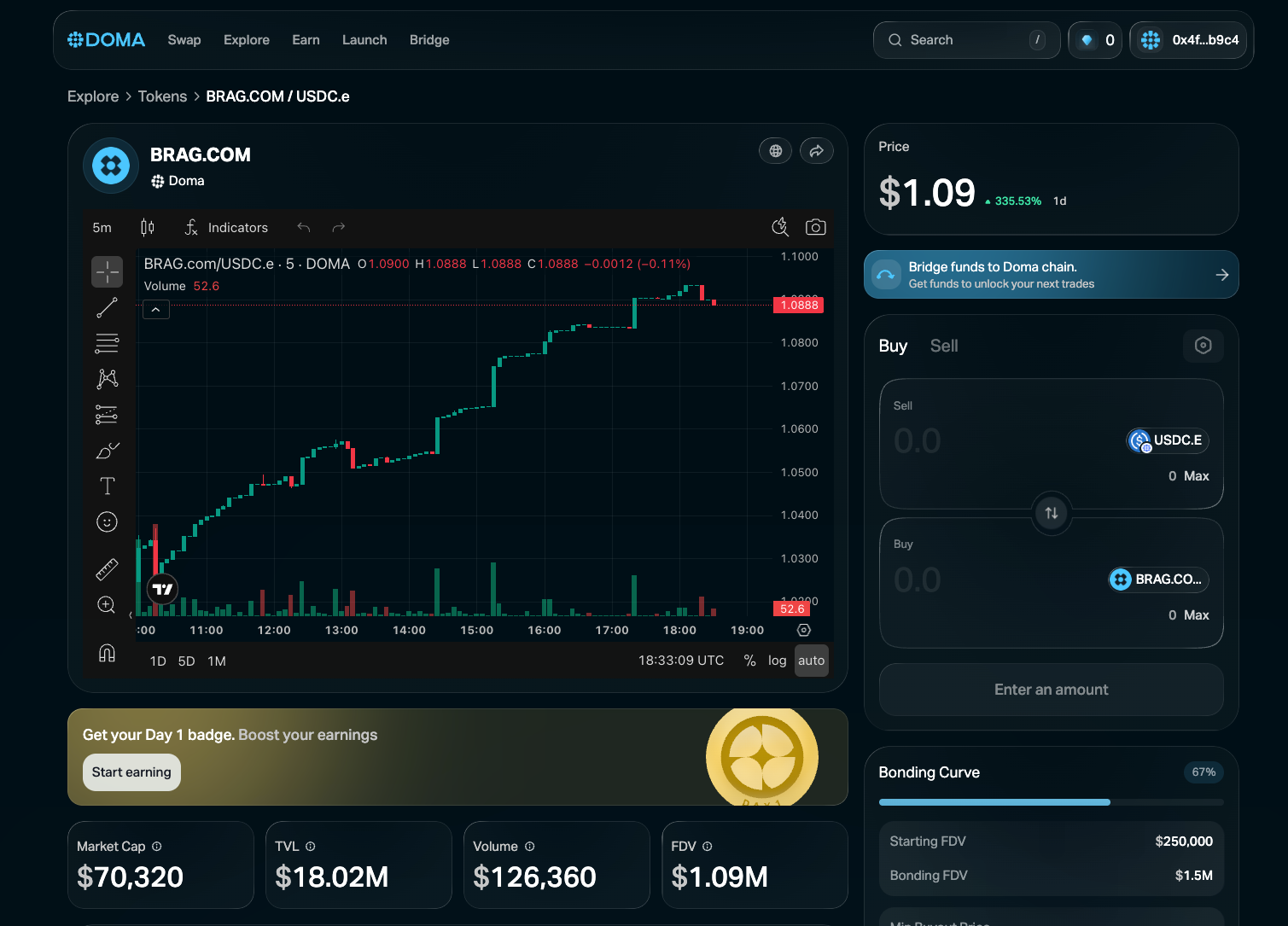Toggle log scale on chart

click(x=777, y=661)
